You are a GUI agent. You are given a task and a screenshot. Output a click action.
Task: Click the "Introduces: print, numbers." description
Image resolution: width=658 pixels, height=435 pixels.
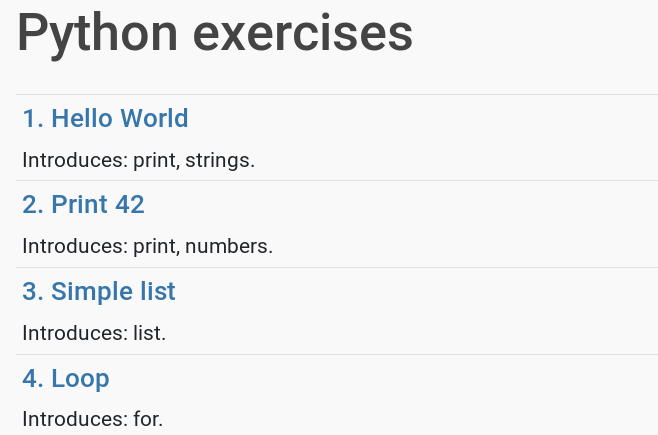[x=147, y=246]
